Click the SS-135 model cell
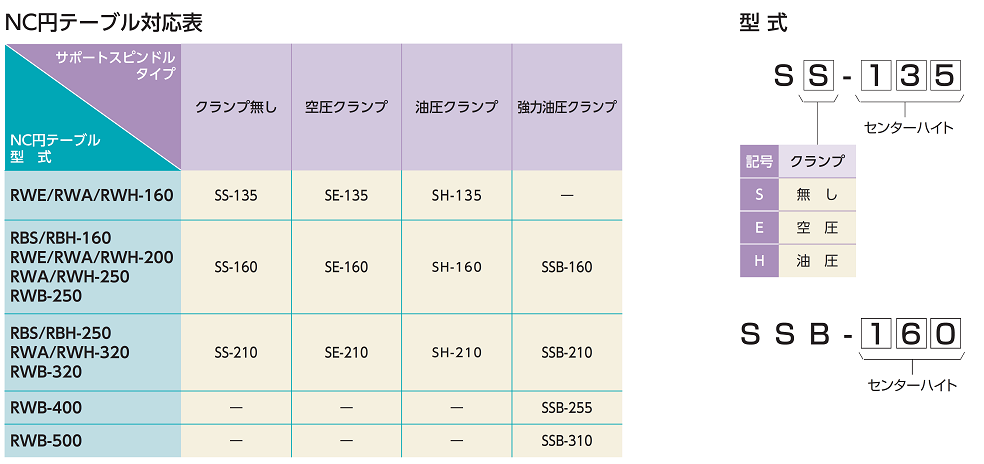 [236, 195]
